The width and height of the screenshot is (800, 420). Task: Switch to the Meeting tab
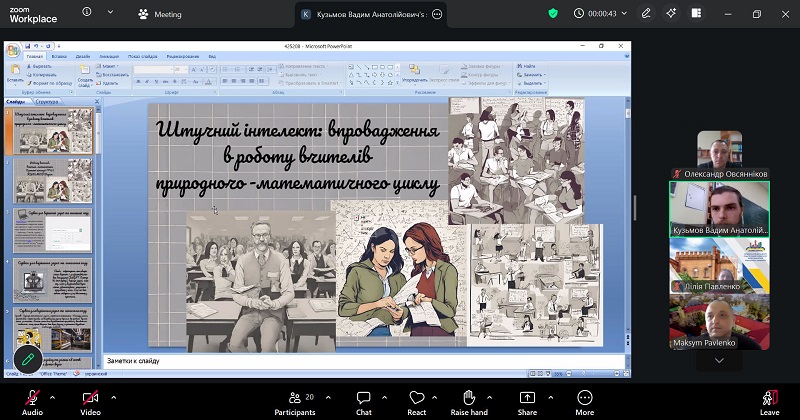coord(160,14)
